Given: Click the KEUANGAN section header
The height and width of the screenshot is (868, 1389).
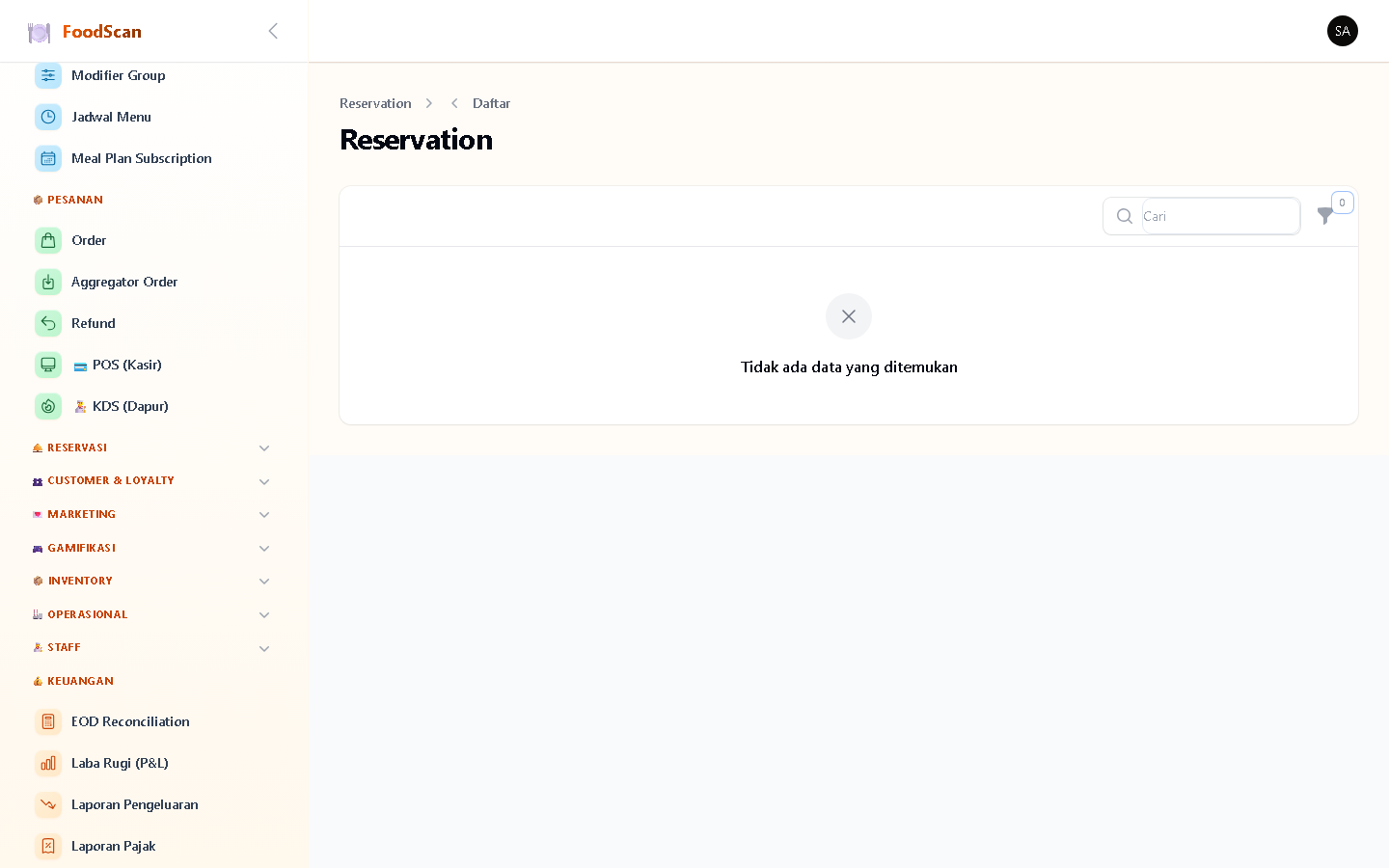Looking at the screenshot, I should click(80, 681).
